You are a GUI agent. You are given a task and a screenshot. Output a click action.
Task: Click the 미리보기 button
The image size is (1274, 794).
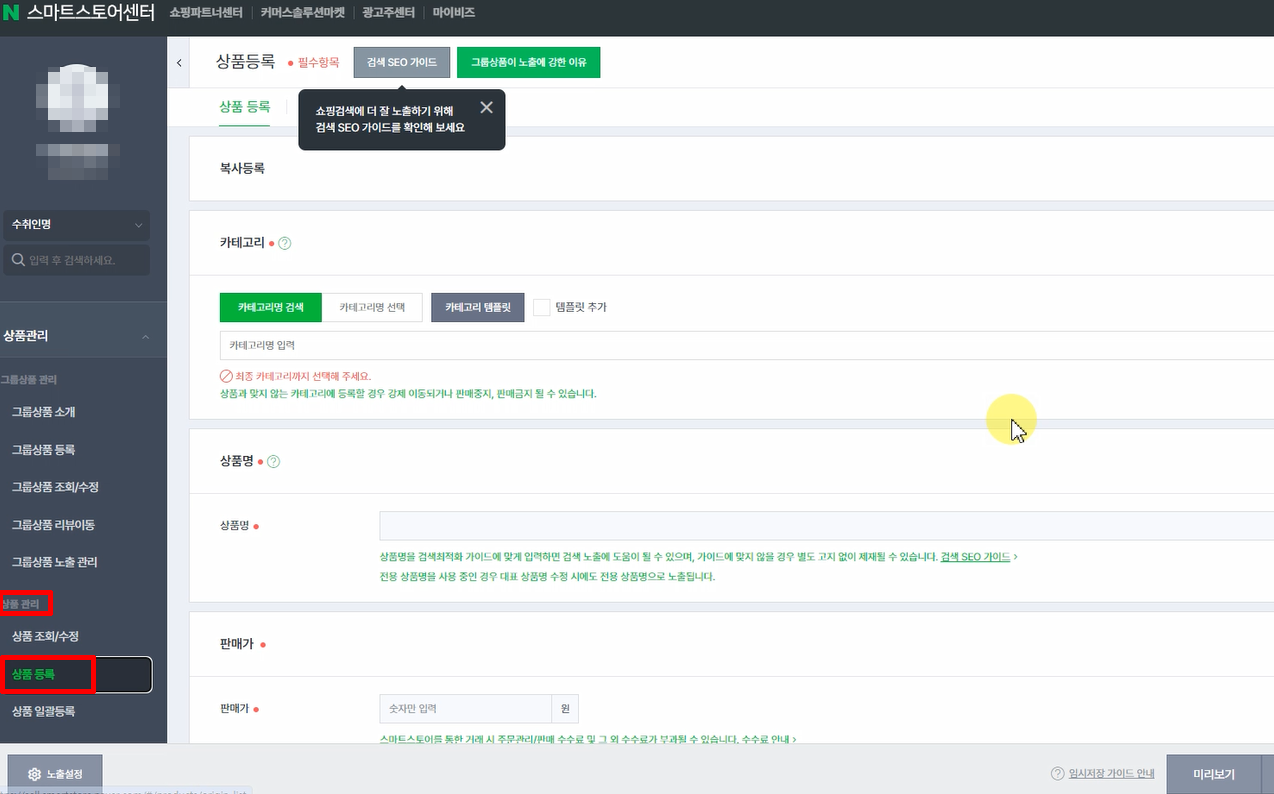(1214, 774)
